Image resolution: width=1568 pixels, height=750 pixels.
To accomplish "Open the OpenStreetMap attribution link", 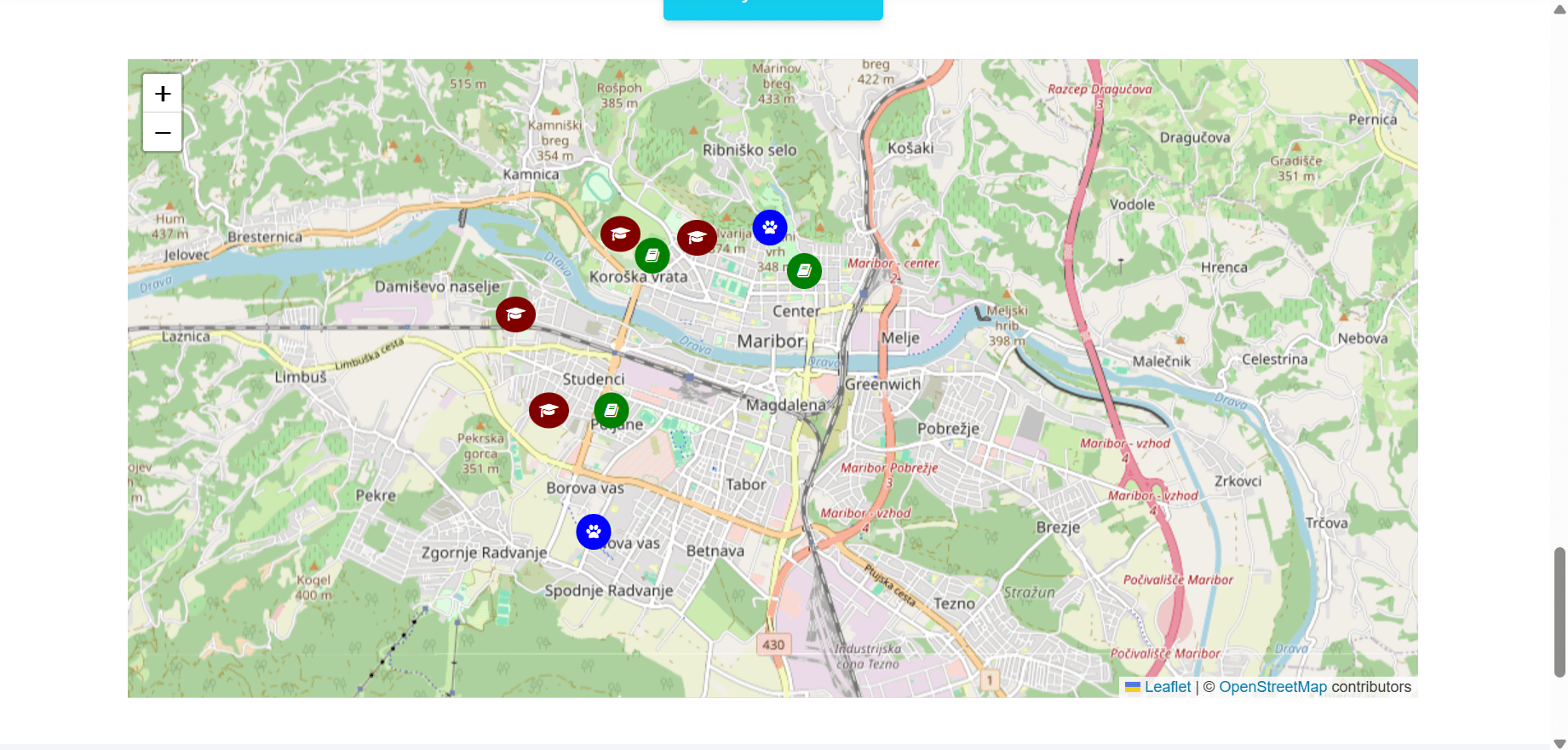I will coord(1272,687).
